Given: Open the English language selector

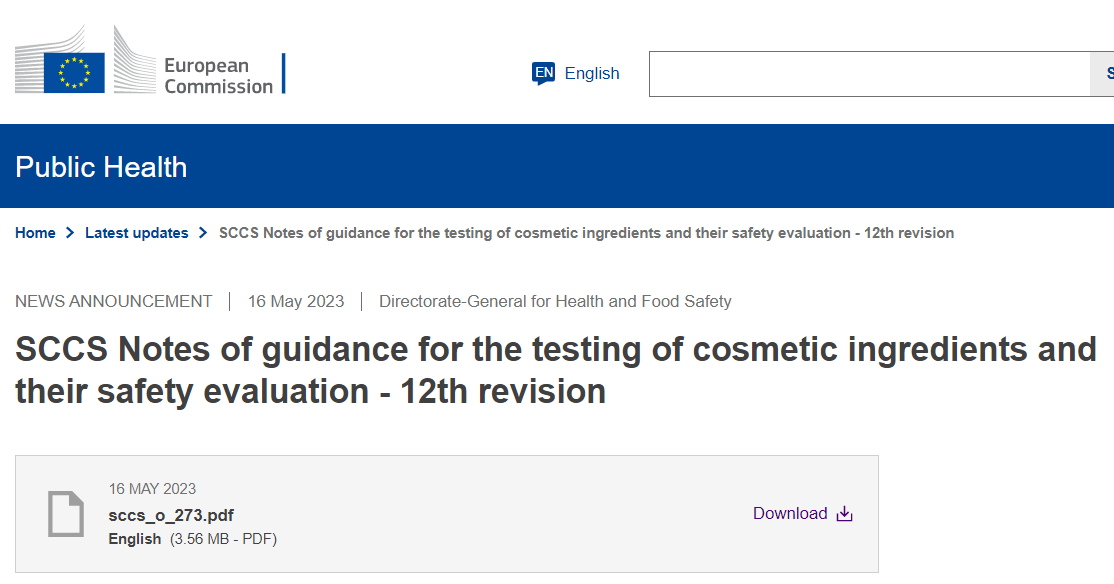Looking at the screenshot, I should [591, 73].
